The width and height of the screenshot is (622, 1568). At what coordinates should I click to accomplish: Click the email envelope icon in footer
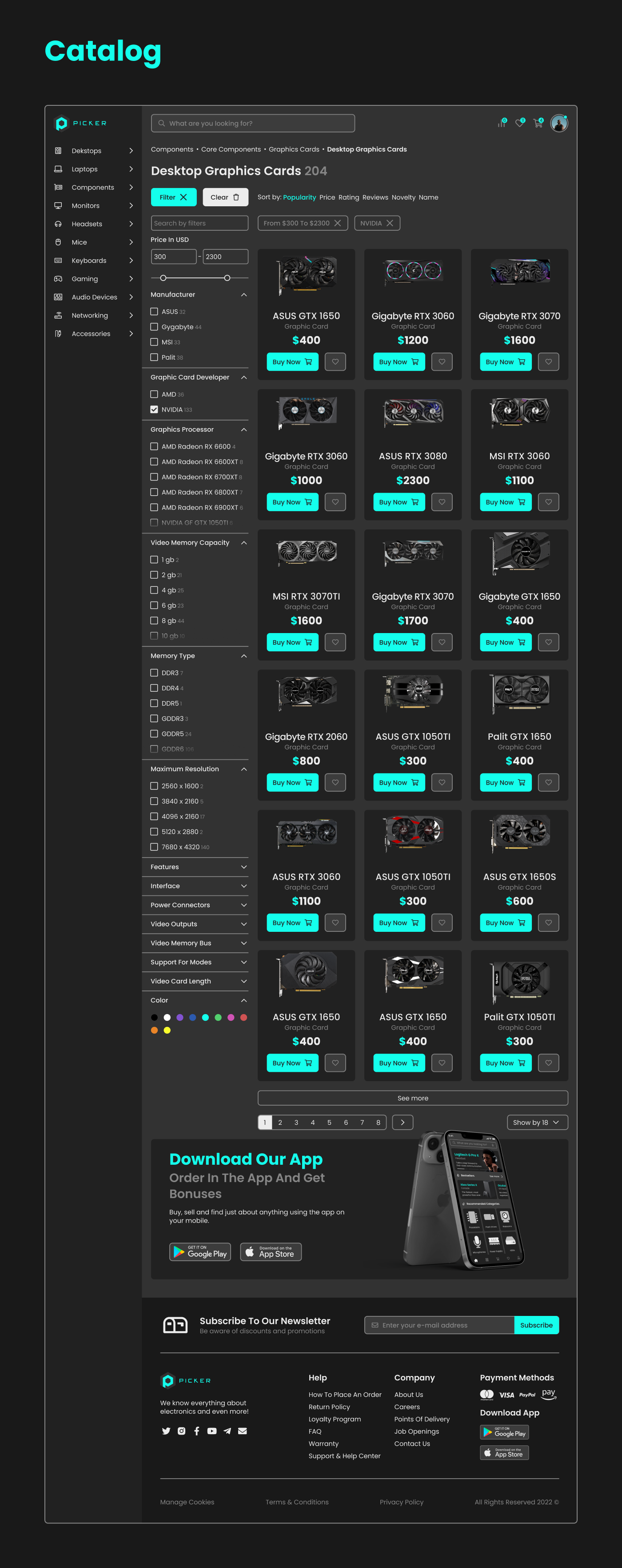click(x=242, y=1431)
